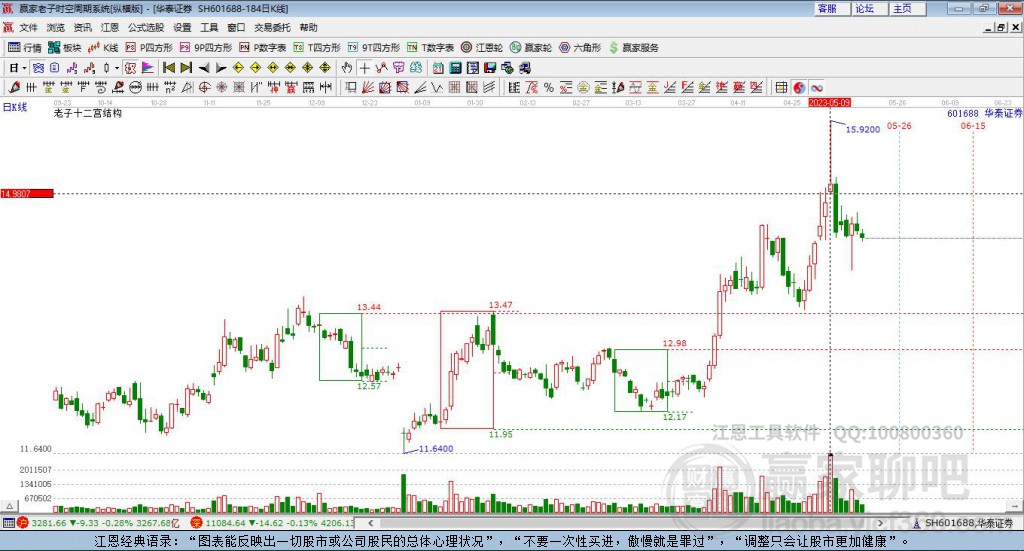This screenshot has height=551, width=1024.
Task: Click the red 14.9807 price label
Action: coord(27,193)
